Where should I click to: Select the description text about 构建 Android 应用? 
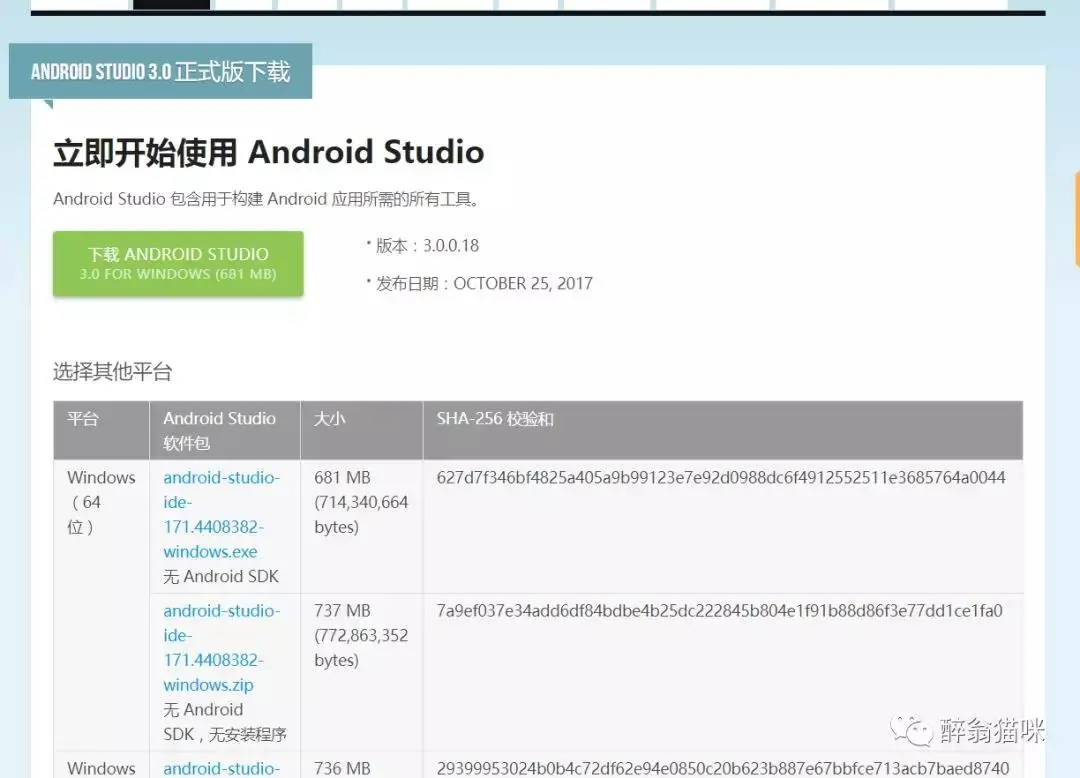point(266,199)
